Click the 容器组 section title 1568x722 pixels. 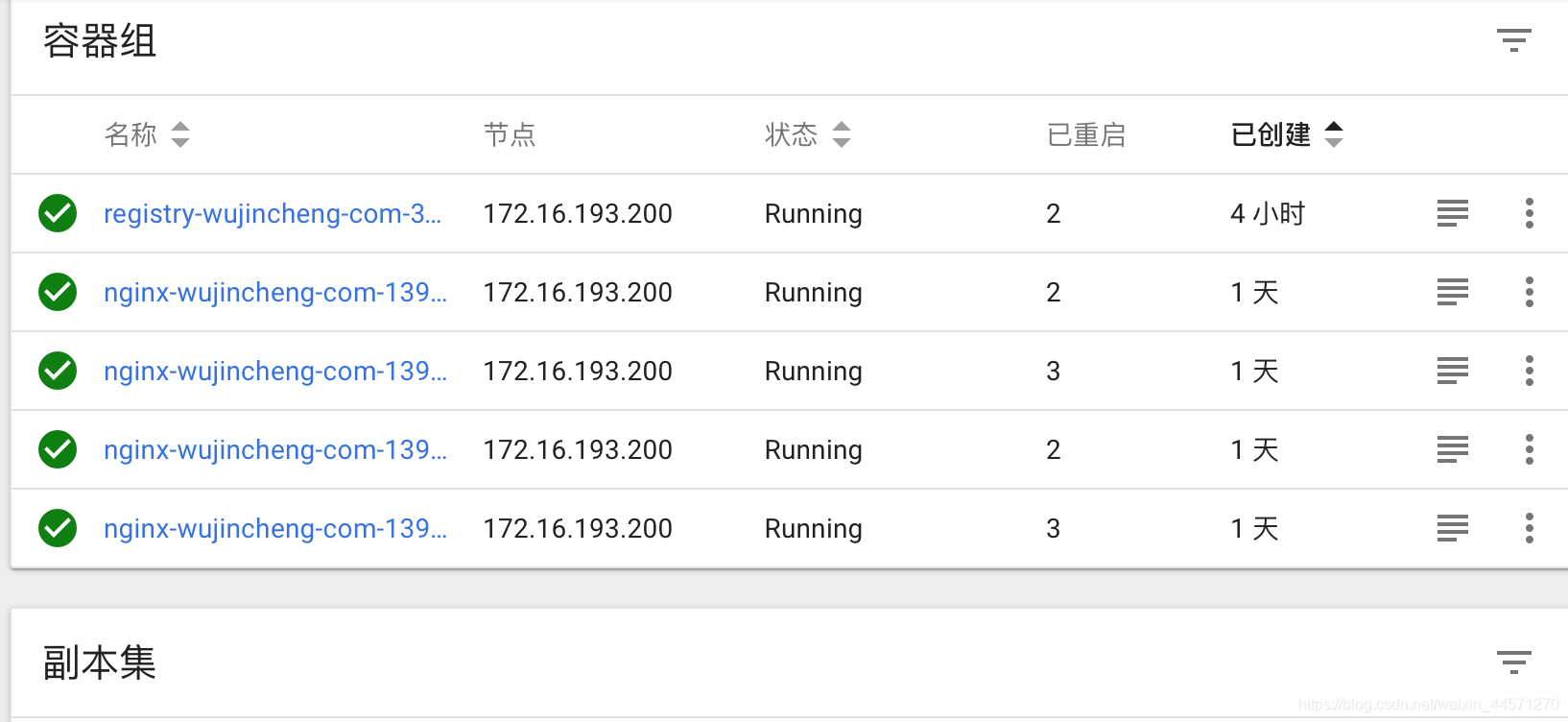tap(100, 41)
